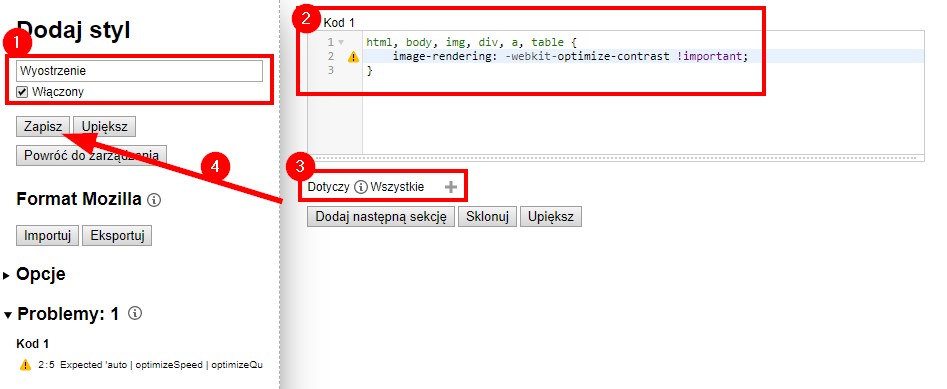Click the info icon next to Dotyczy

point(361,187)
